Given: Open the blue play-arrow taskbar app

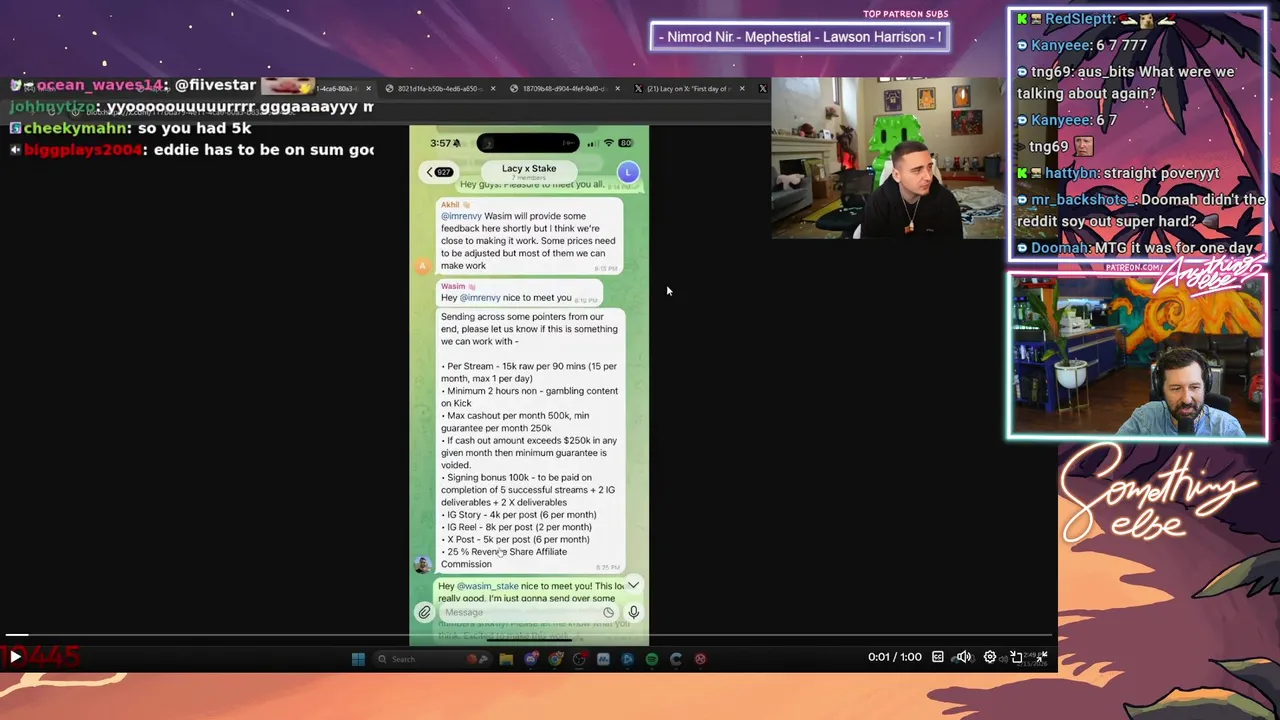Looking at the screenshot, I should 627,659.
